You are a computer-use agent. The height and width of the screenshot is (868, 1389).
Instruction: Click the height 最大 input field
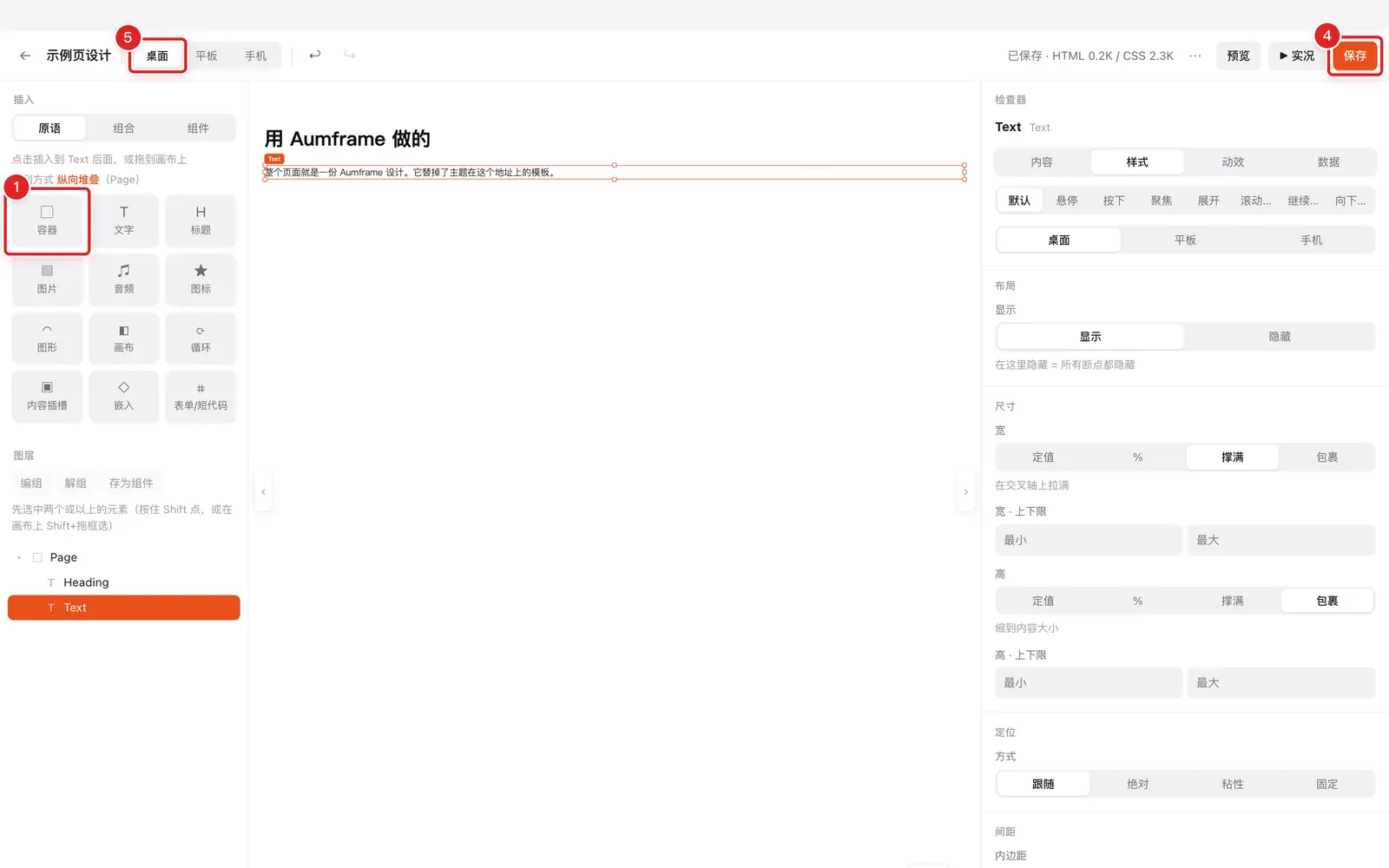click(1281, 683)
